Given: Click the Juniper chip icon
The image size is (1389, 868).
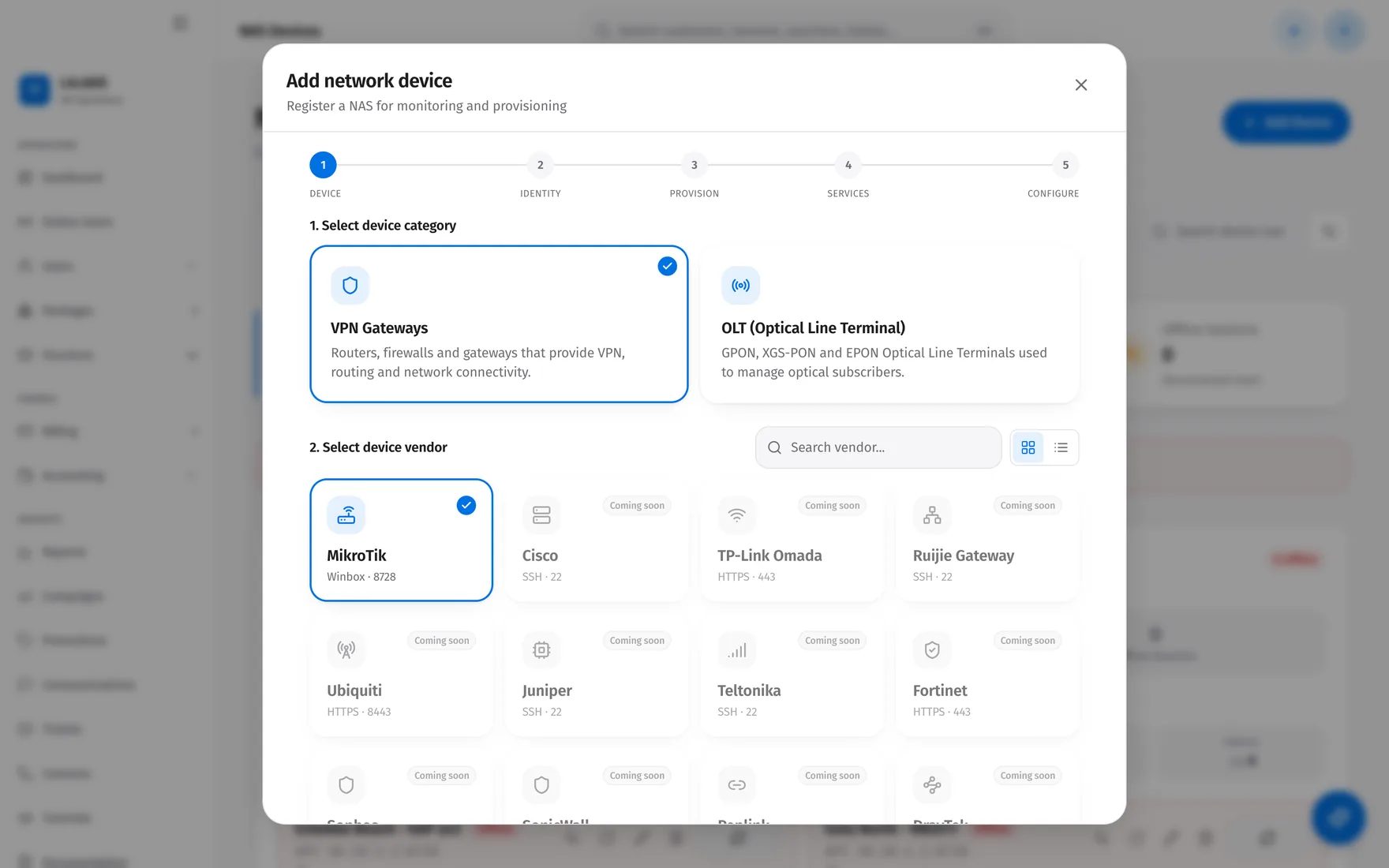Looking at the screenshot, I should tap(541, 650).
